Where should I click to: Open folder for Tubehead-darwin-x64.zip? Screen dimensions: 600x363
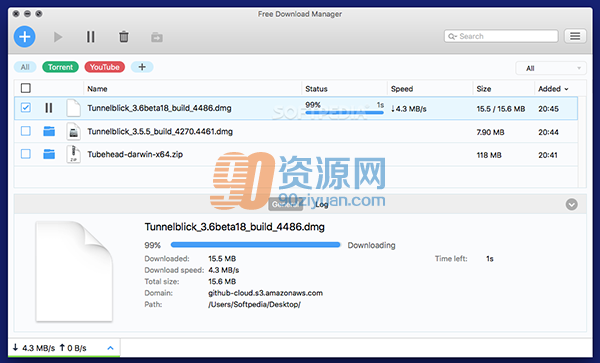pos(49,154)
